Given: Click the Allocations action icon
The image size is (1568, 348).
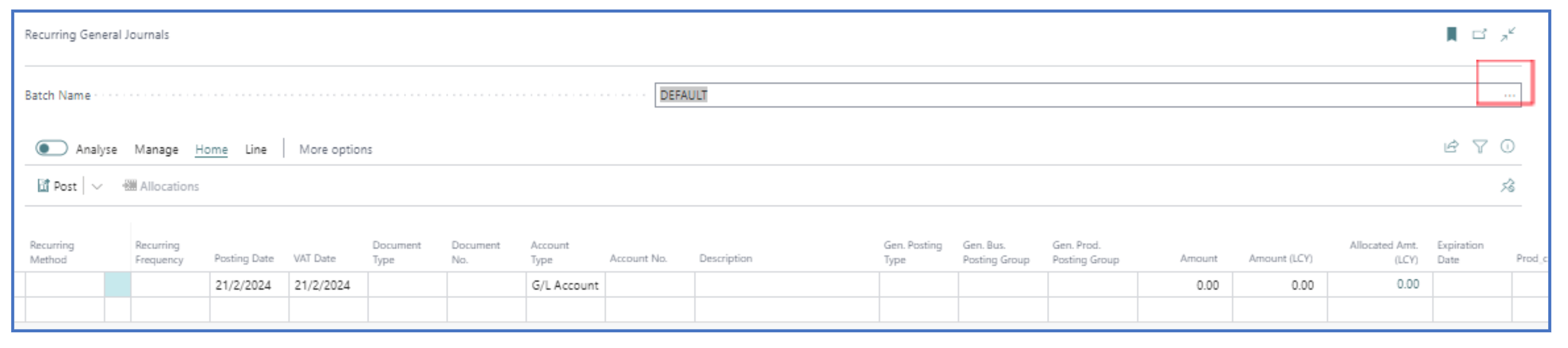Looking at the screenshot, I should (130, 186).
